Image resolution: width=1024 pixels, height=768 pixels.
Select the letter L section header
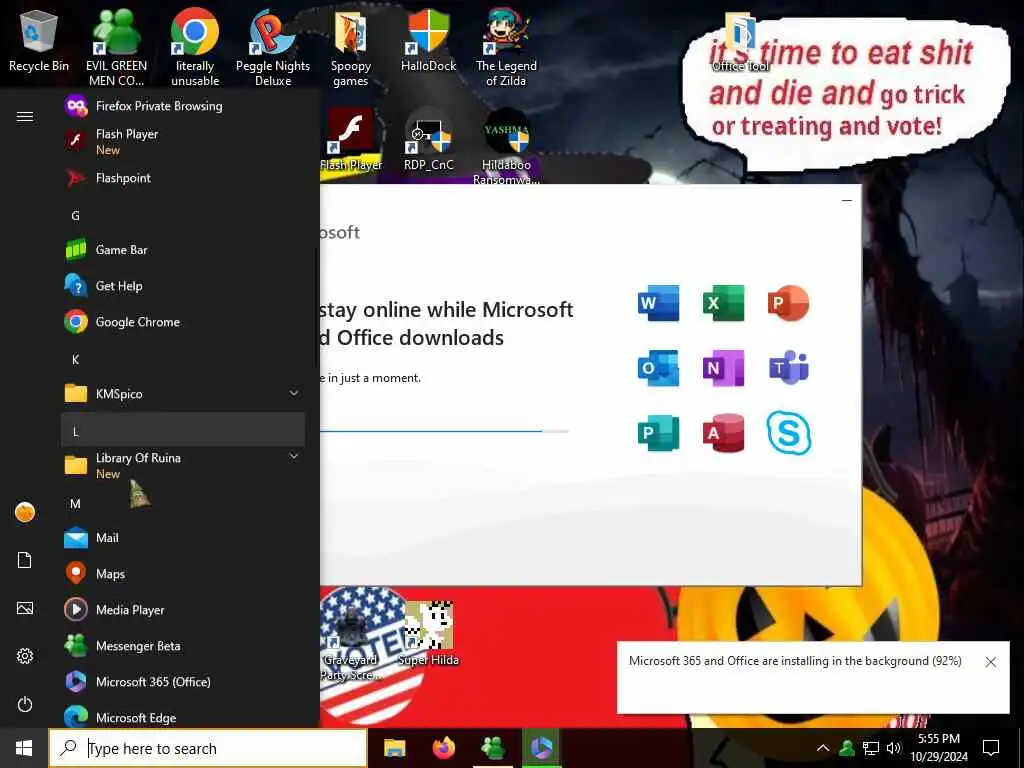click(x=183, y=430)
